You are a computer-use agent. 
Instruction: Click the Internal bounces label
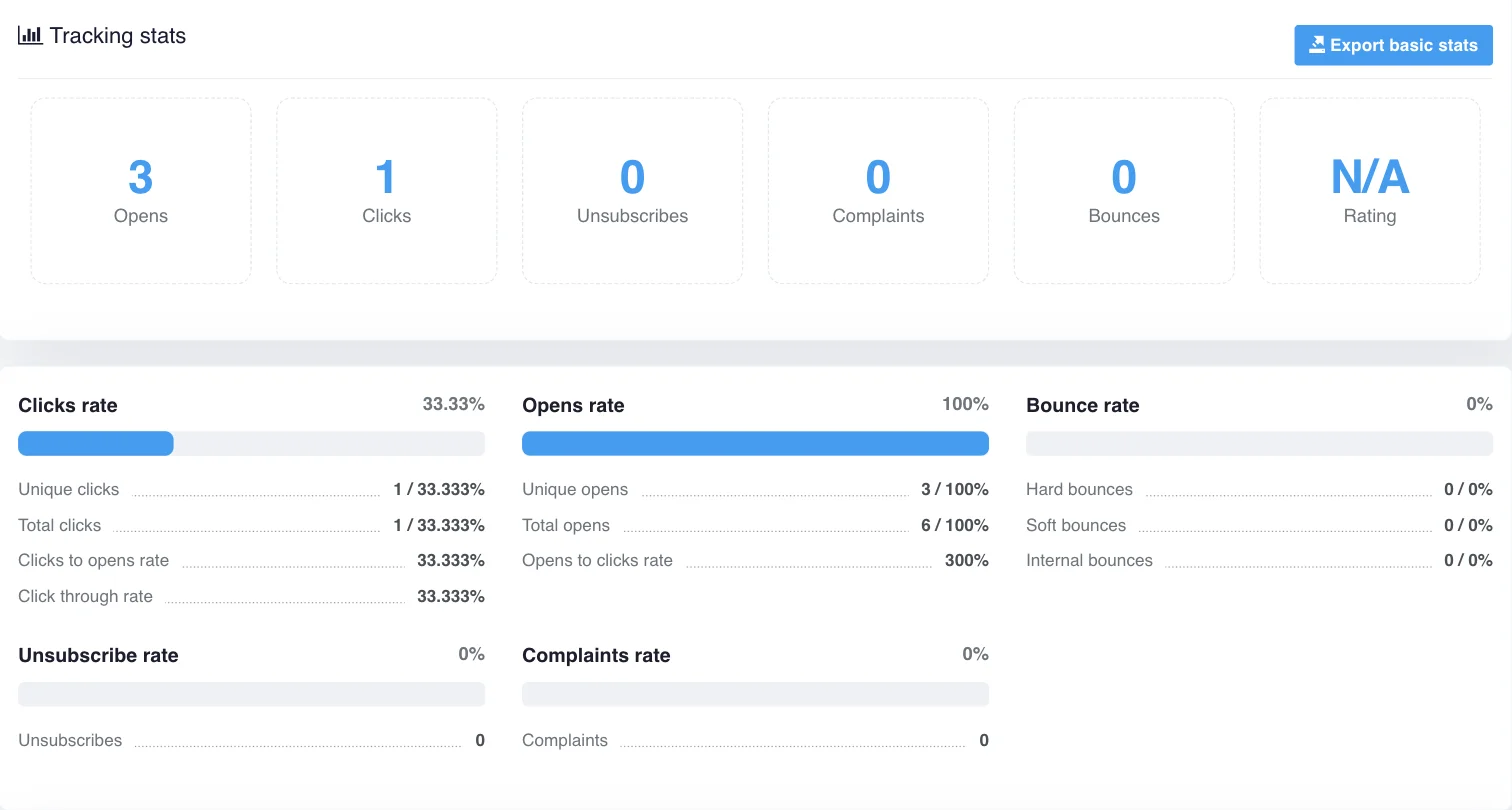[x=1089, y=560]
